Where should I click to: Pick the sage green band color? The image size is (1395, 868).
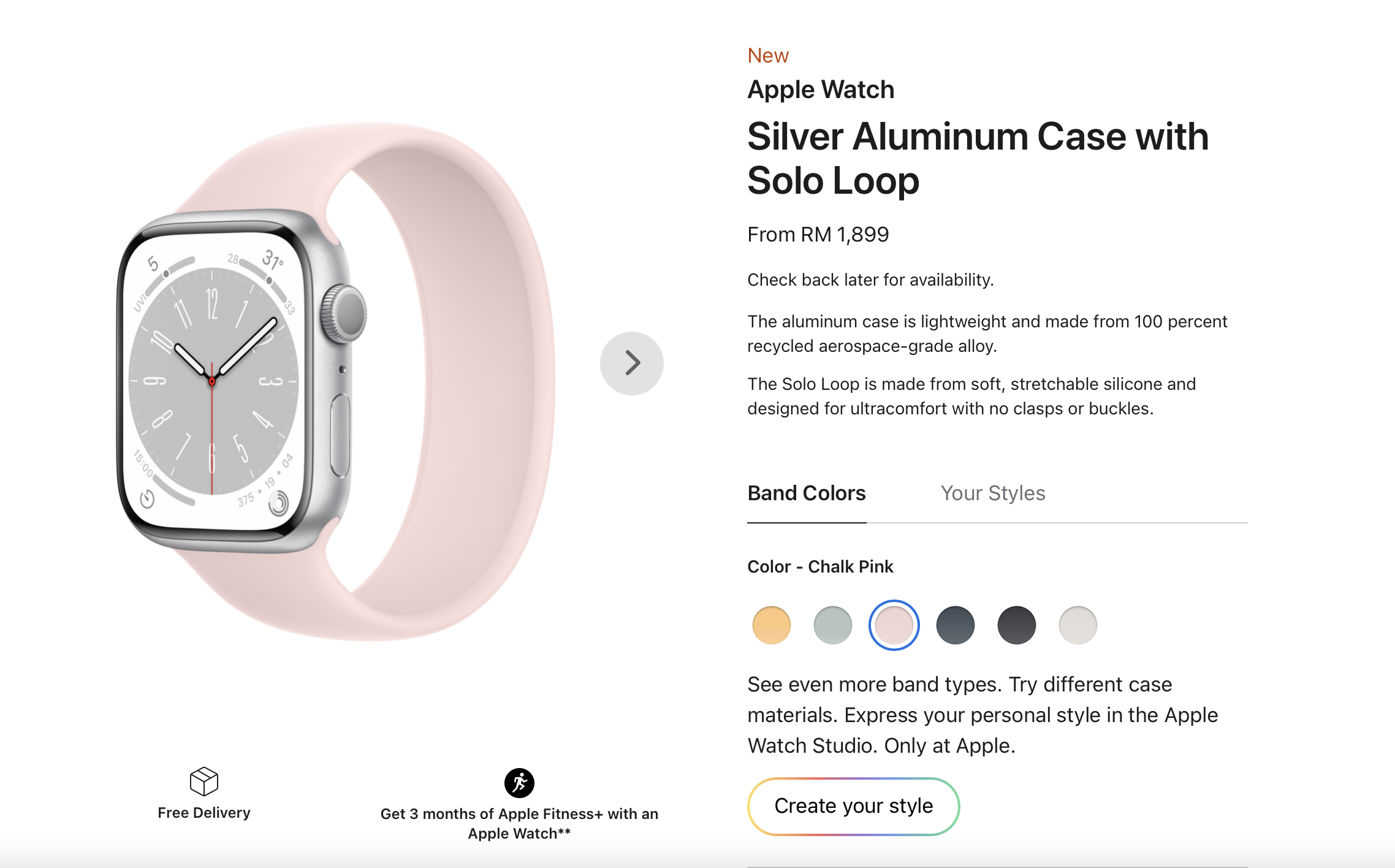[832, 625]
